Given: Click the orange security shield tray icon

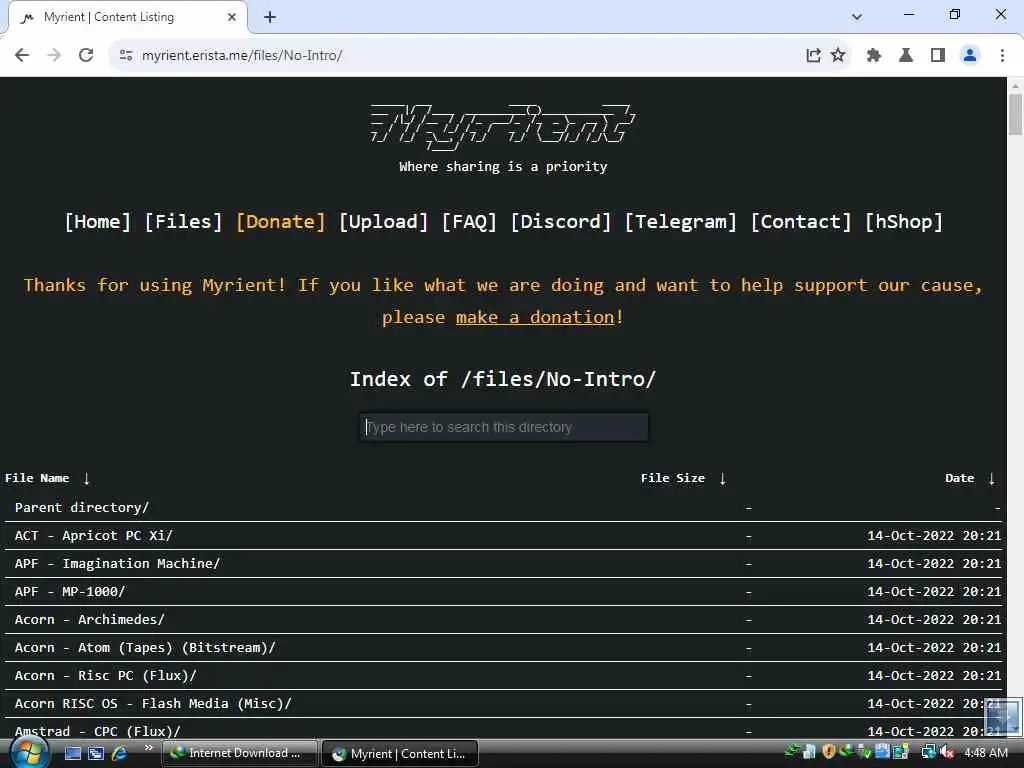Looking at the screenshot, I should tap(829, 752).
